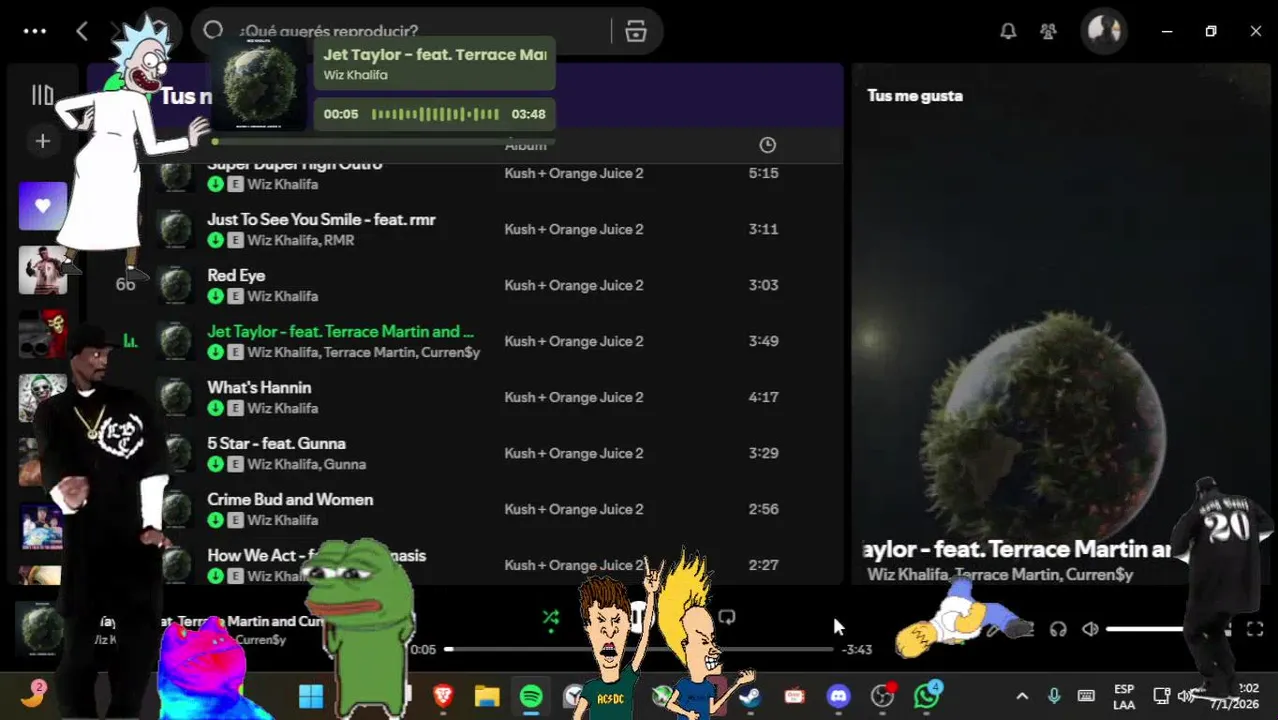Mute the volume speaker icon
This screenshot has width=1278, height=720.
click(x=1090, y=629)
